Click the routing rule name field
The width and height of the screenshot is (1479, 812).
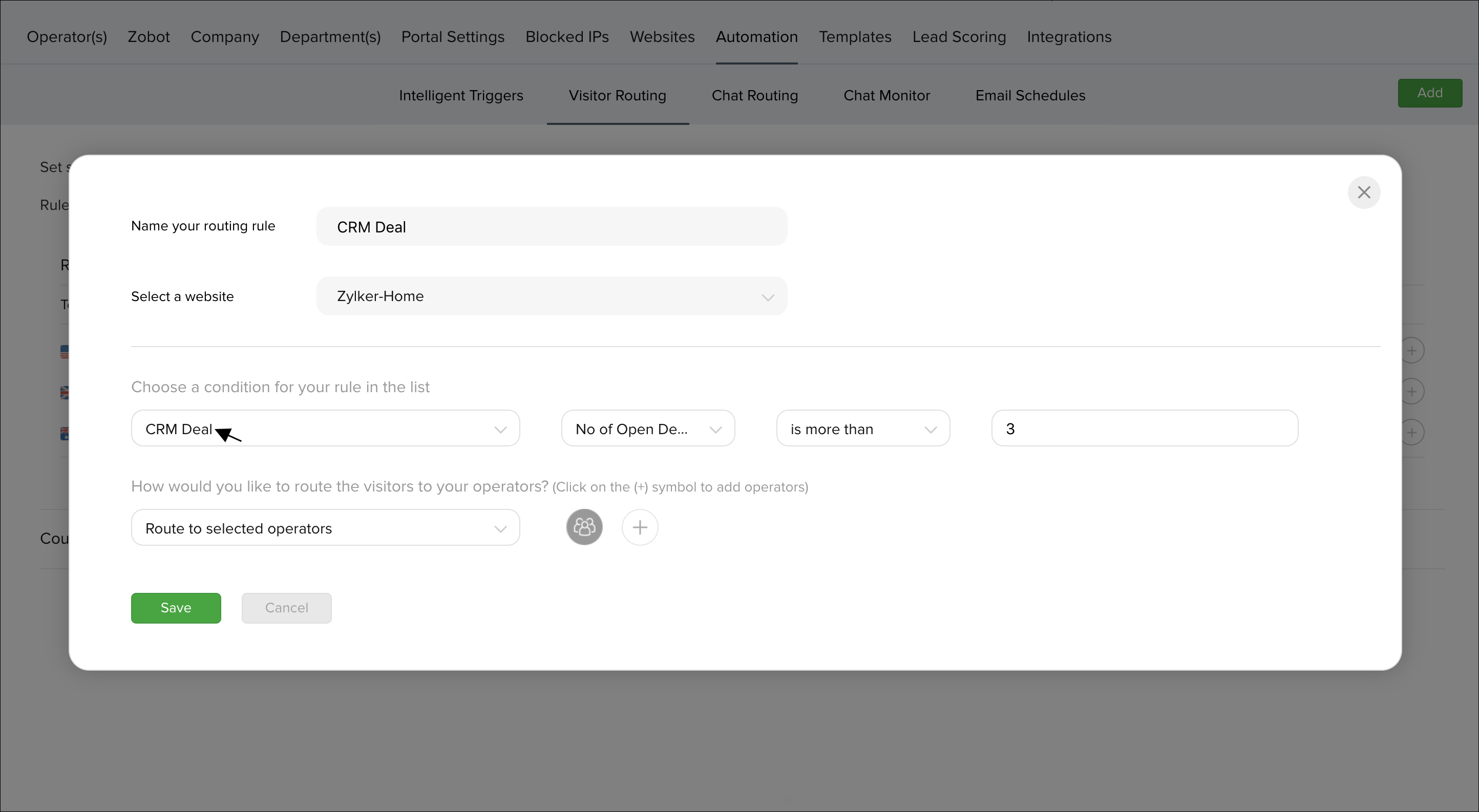point(551,227)
